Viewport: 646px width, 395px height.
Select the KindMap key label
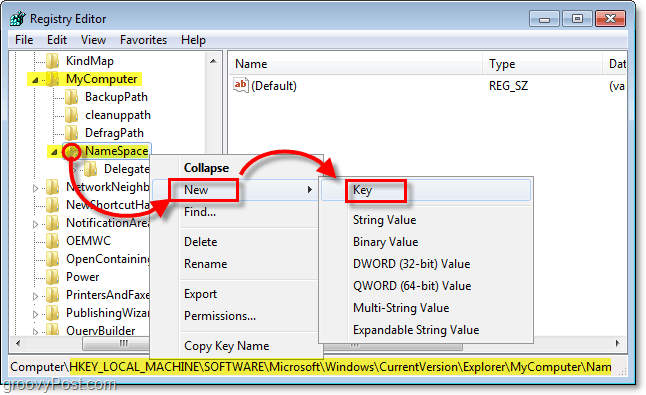click(x=90, y=61)
